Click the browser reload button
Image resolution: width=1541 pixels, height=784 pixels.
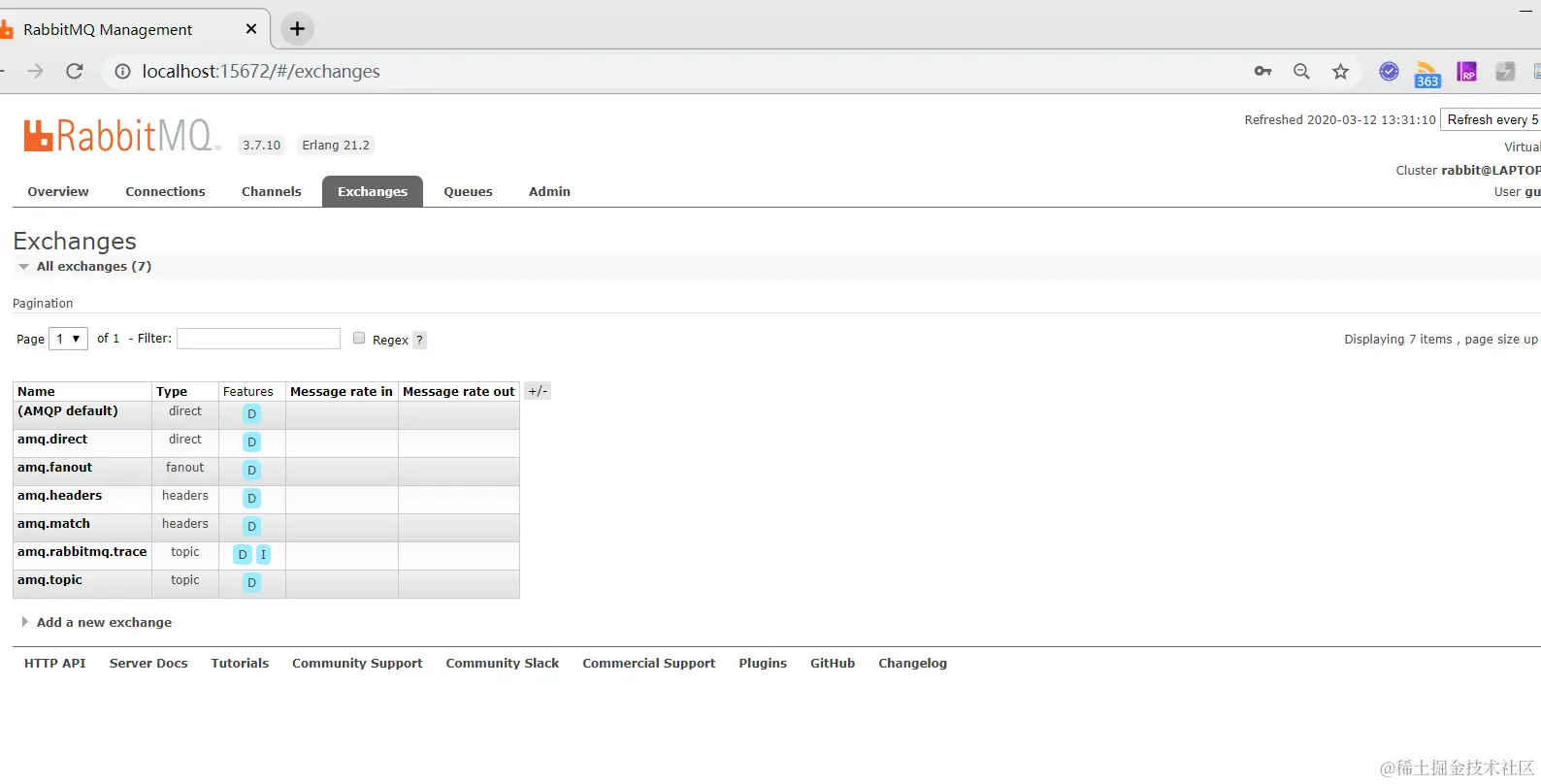click(x=75, y=71)
